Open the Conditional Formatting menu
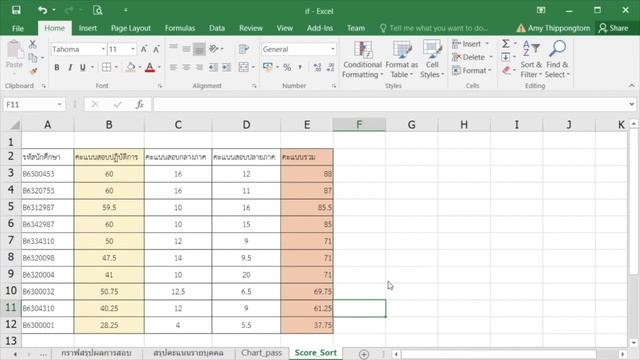The width and height of the screenshot is (640, 360). 362,60
